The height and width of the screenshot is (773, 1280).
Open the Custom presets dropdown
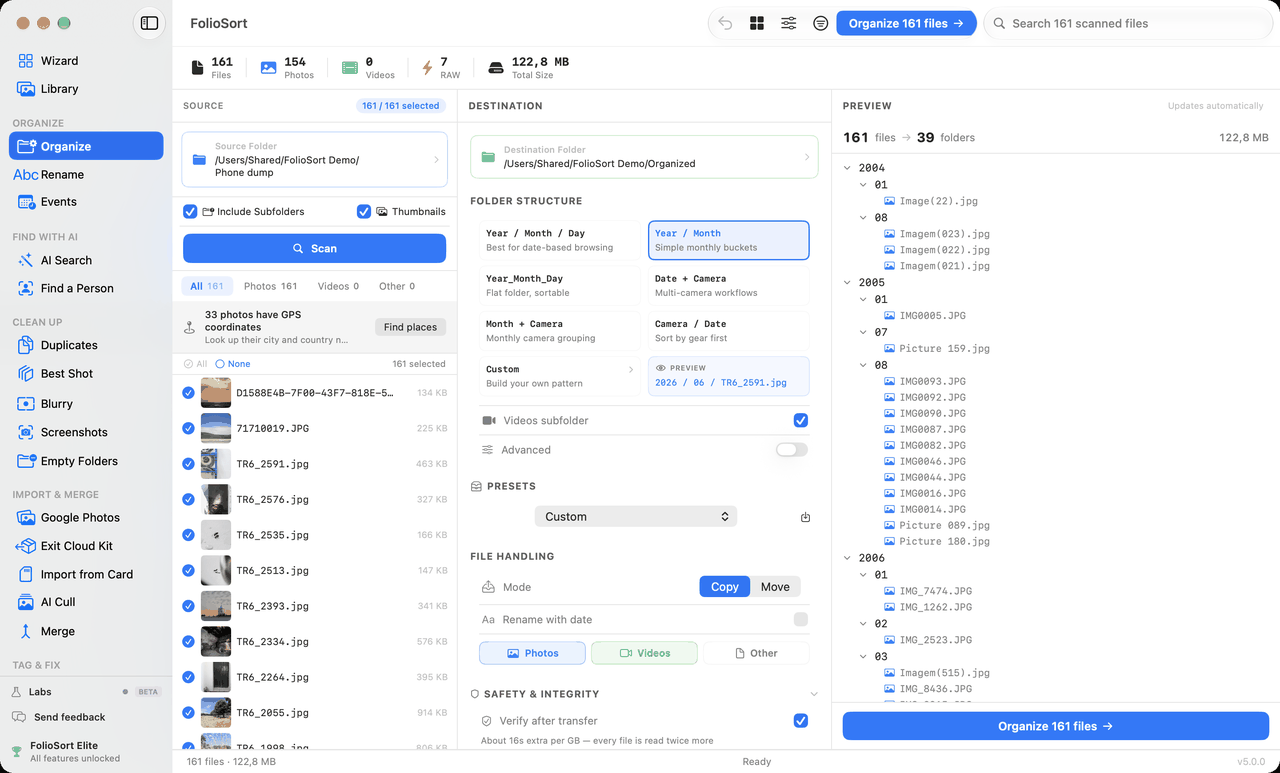point(636,517)
